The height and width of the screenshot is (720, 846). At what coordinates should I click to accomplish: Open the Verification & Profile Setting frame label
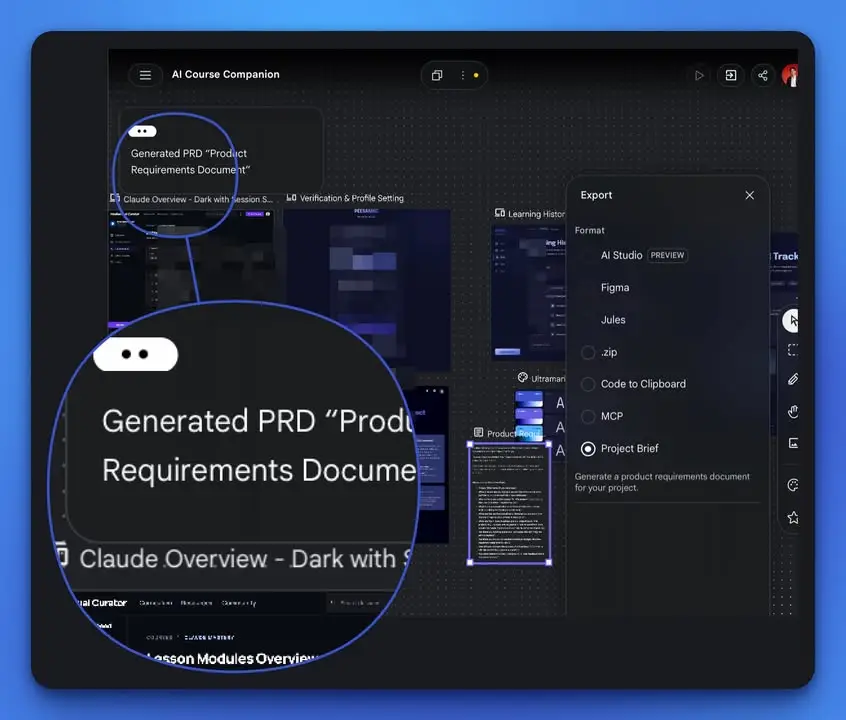coord(352,198)
